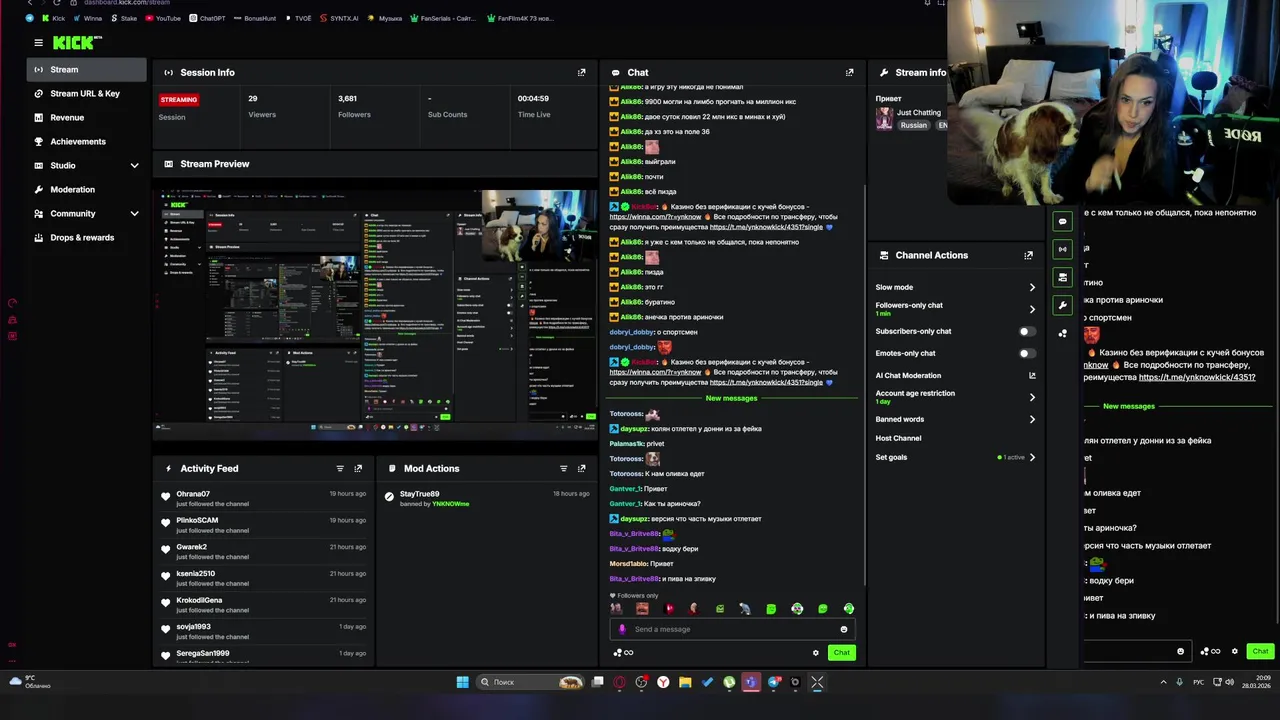Viewport: 1280px width, 720px height.
Task: Click KrokodilGena in Activity Feed
Action: pos(199,600)
